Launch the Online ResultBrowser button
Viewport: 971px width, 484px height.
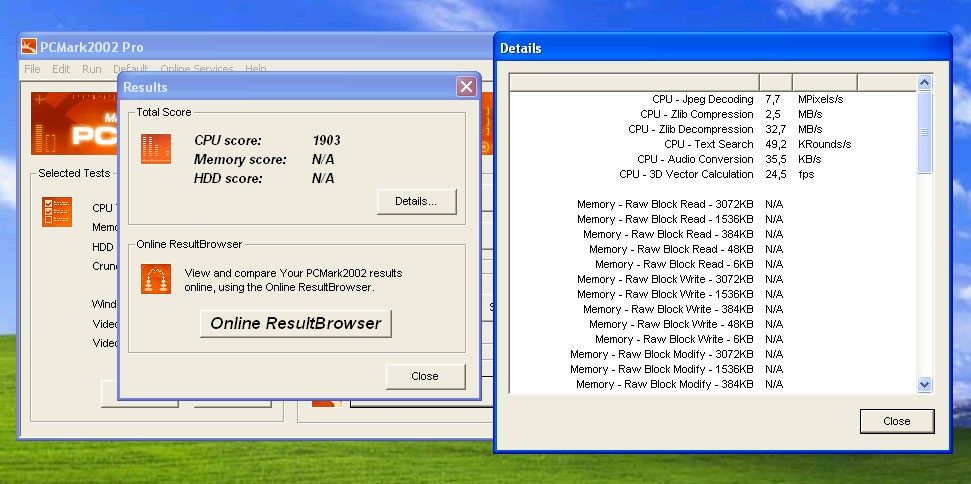click(295, 324)
